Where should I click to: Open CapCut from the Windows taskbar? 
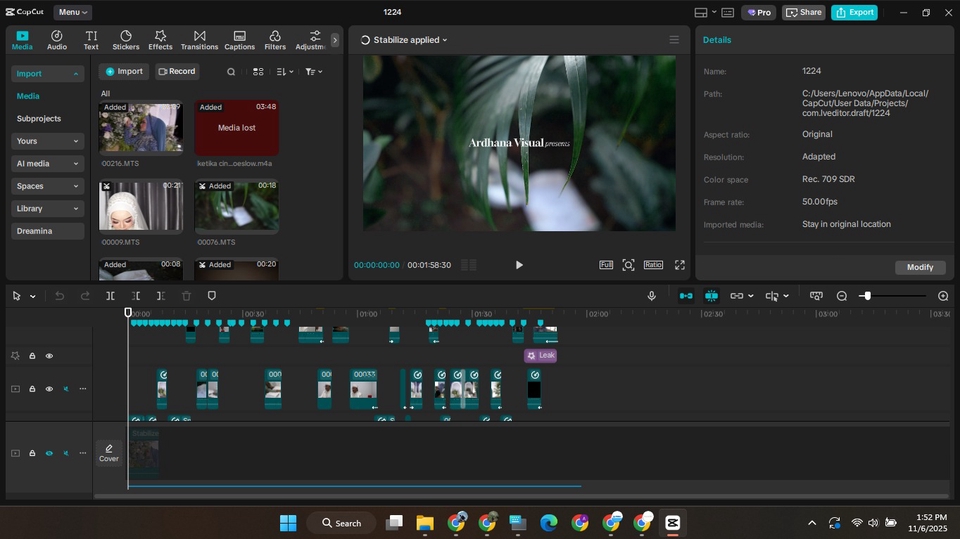672,523
